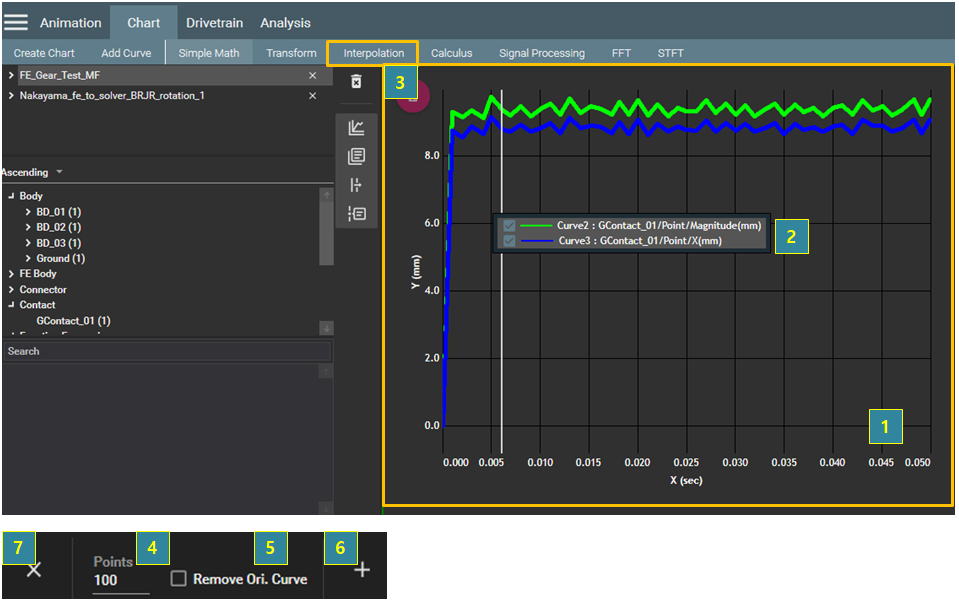Open the Ascending sort dropdown

[x=32, y=172]
